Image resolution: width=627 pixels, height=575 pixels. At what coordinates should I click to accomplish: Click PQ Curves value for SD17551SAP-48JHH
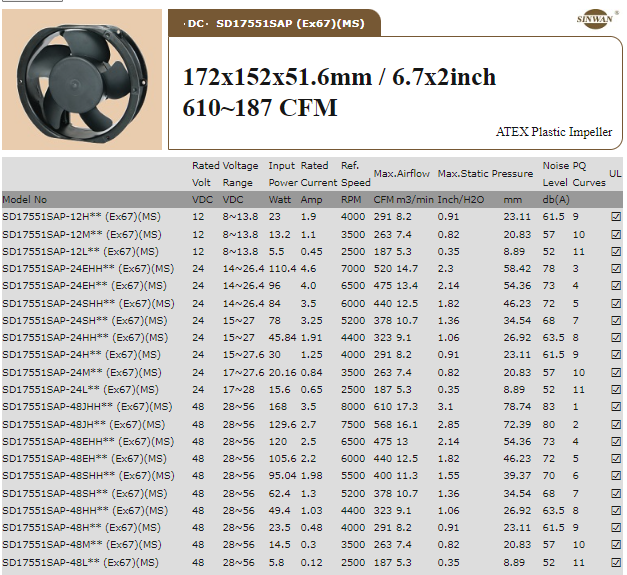coord(576,407)
